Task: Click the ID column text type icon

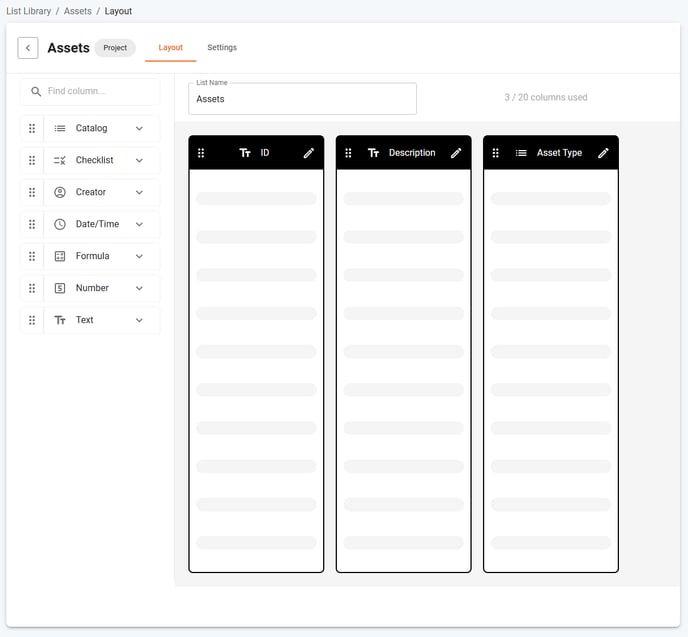Action: click(245, 153)
